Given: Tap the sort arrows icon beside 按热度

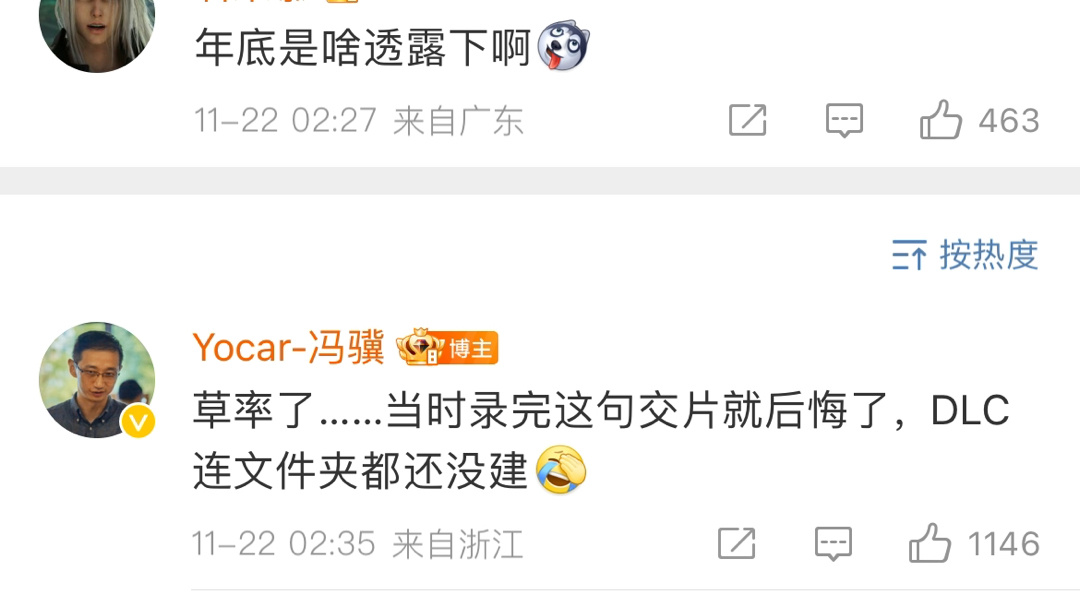Looking at the screenshot, I should coord(909,255).
